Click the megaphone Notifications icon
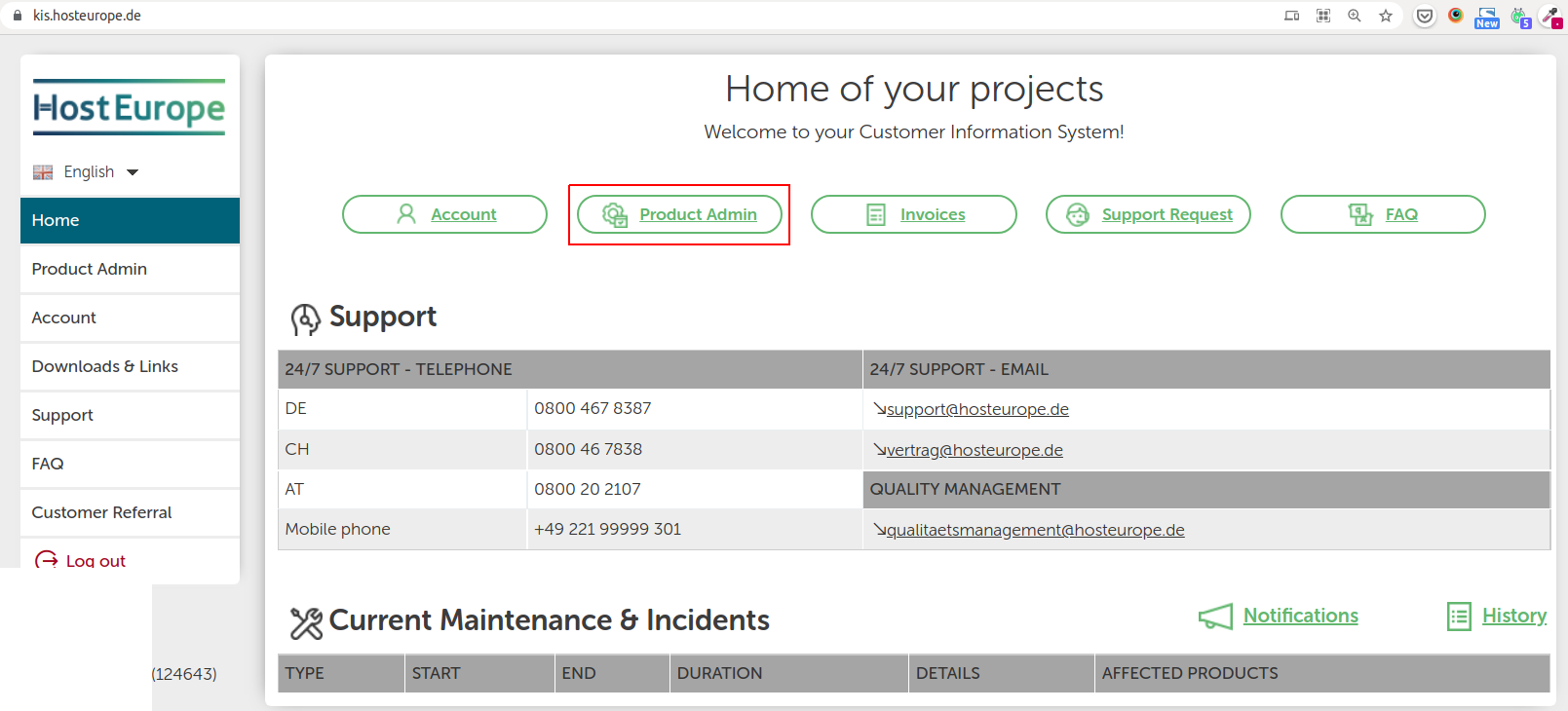 point(1215,617)
